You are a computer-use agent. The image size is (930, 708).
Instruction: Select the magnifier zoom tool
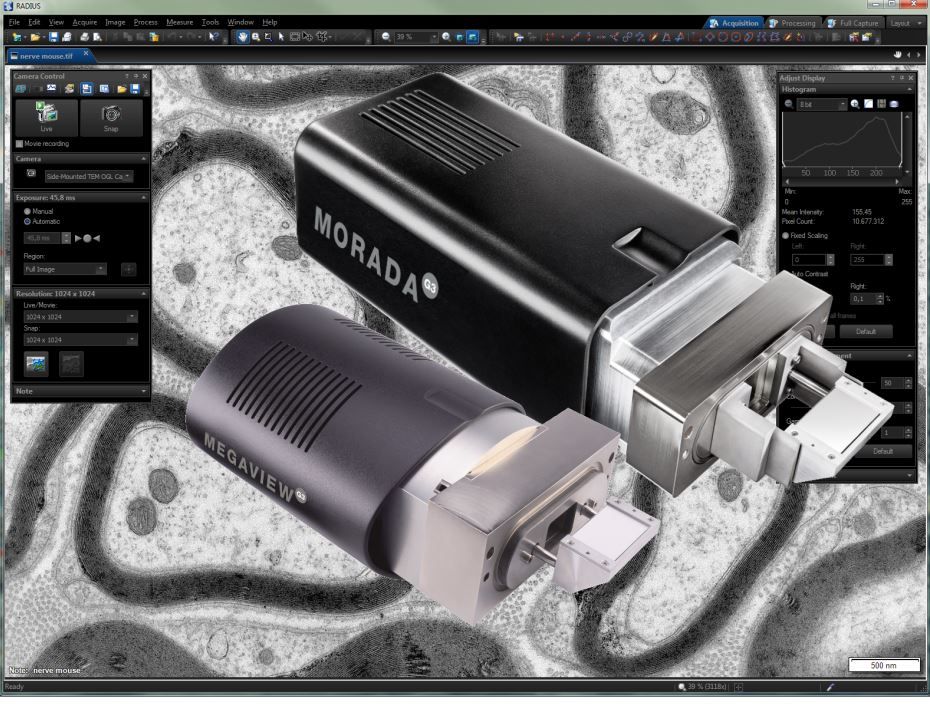pyautogui.click(x=256, y=37)
